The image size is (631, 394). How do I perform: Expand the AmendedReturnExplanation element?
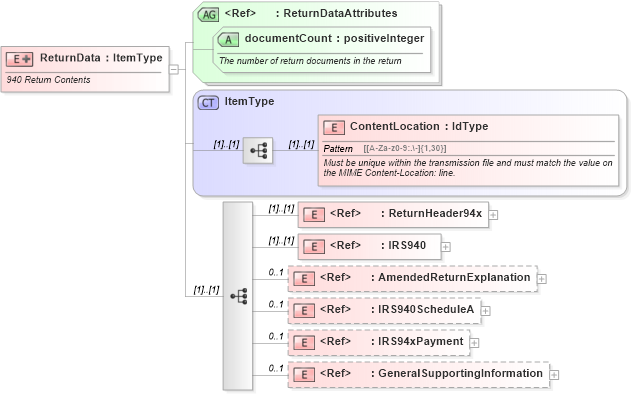542,278
